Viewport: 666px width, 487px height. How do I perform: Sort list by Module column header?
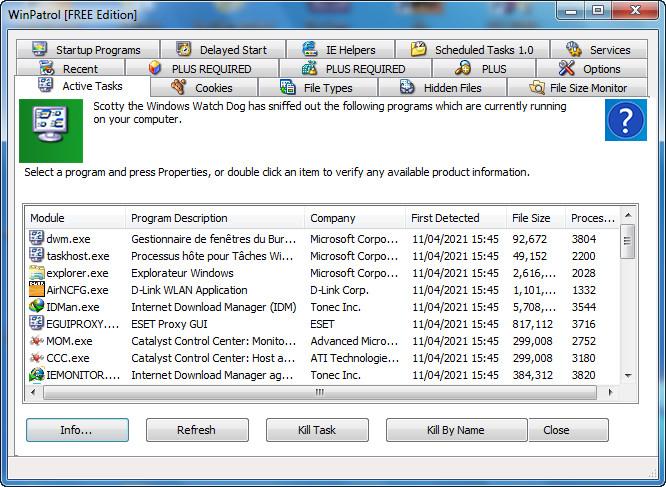coord(76,218)
